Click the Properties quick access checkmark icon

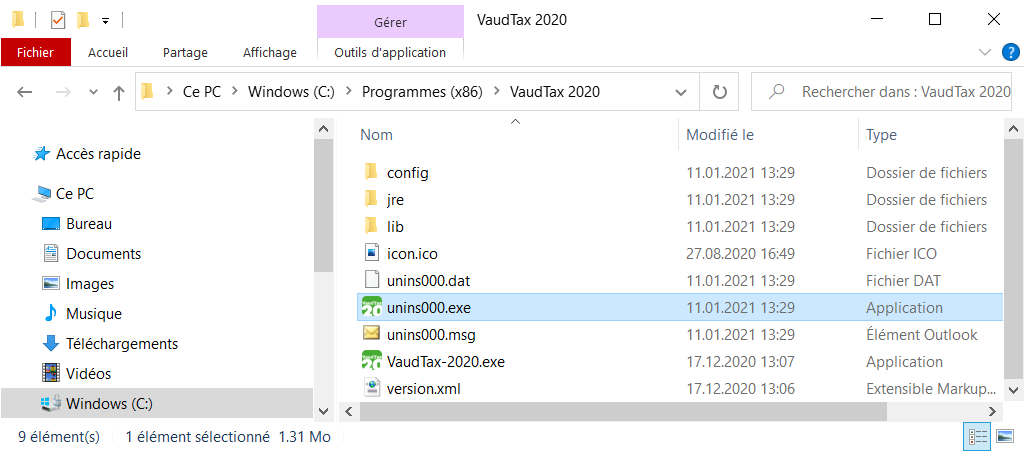click(58, 20)
